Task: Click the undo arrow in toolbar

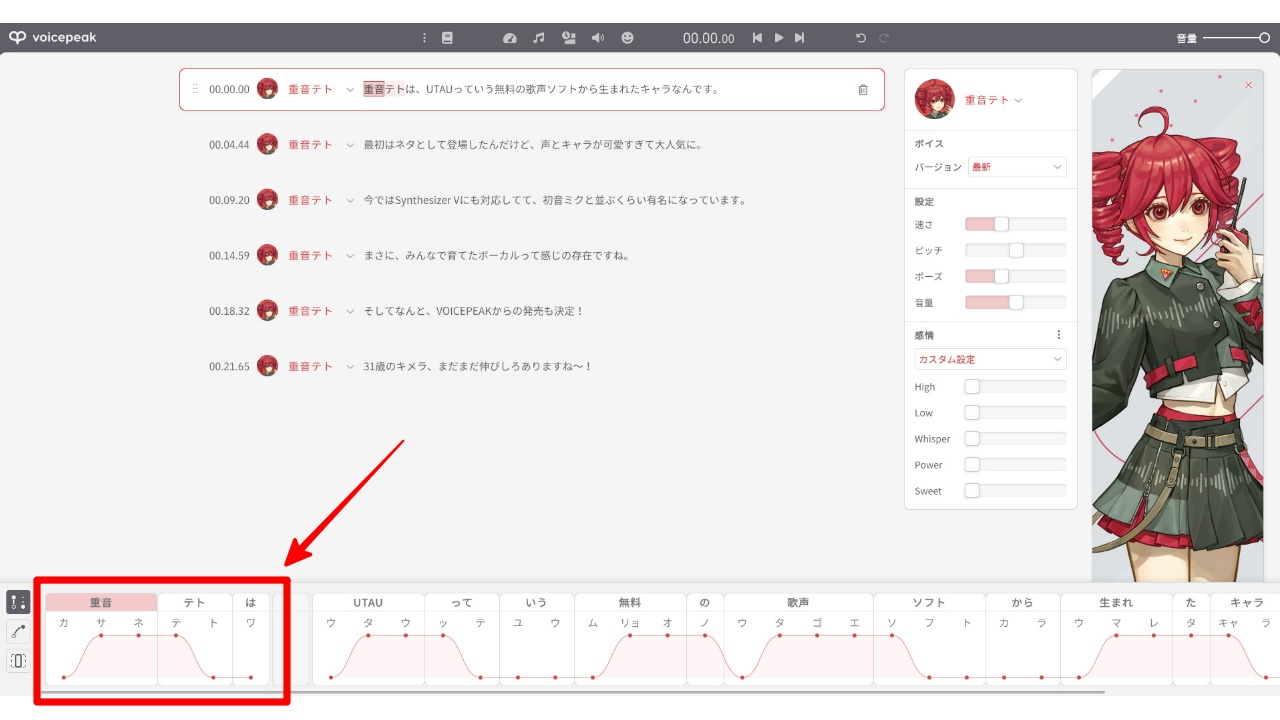Action: pyautogui.click(x=860, y=38)
